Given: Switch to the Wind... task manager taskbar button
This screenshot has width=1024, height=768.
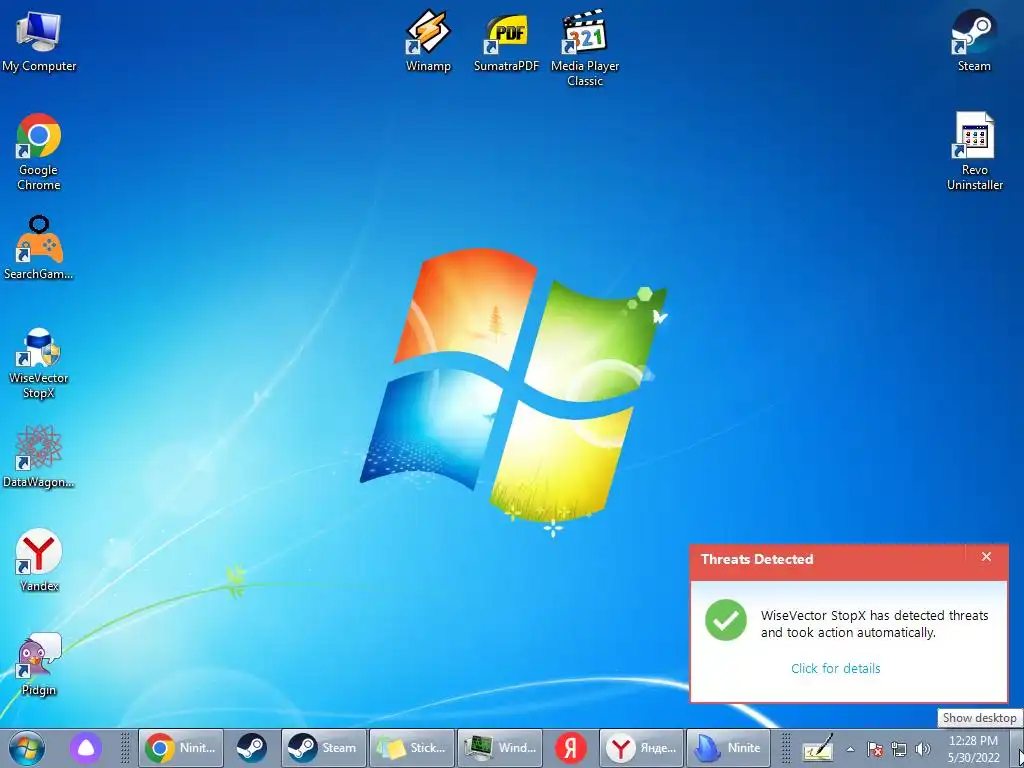Looking at the screenshot, I should tap(500, 748).
